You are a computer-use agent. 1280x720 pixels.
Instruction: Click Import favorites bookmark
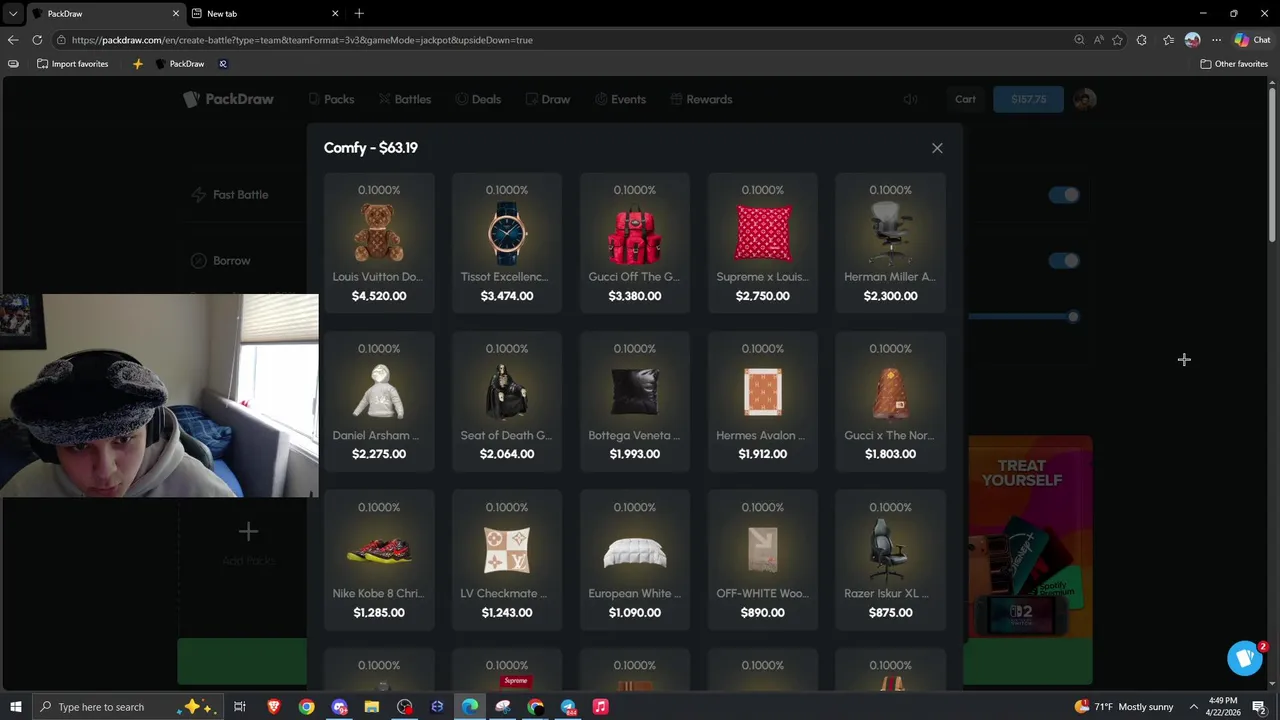point(72,64)
